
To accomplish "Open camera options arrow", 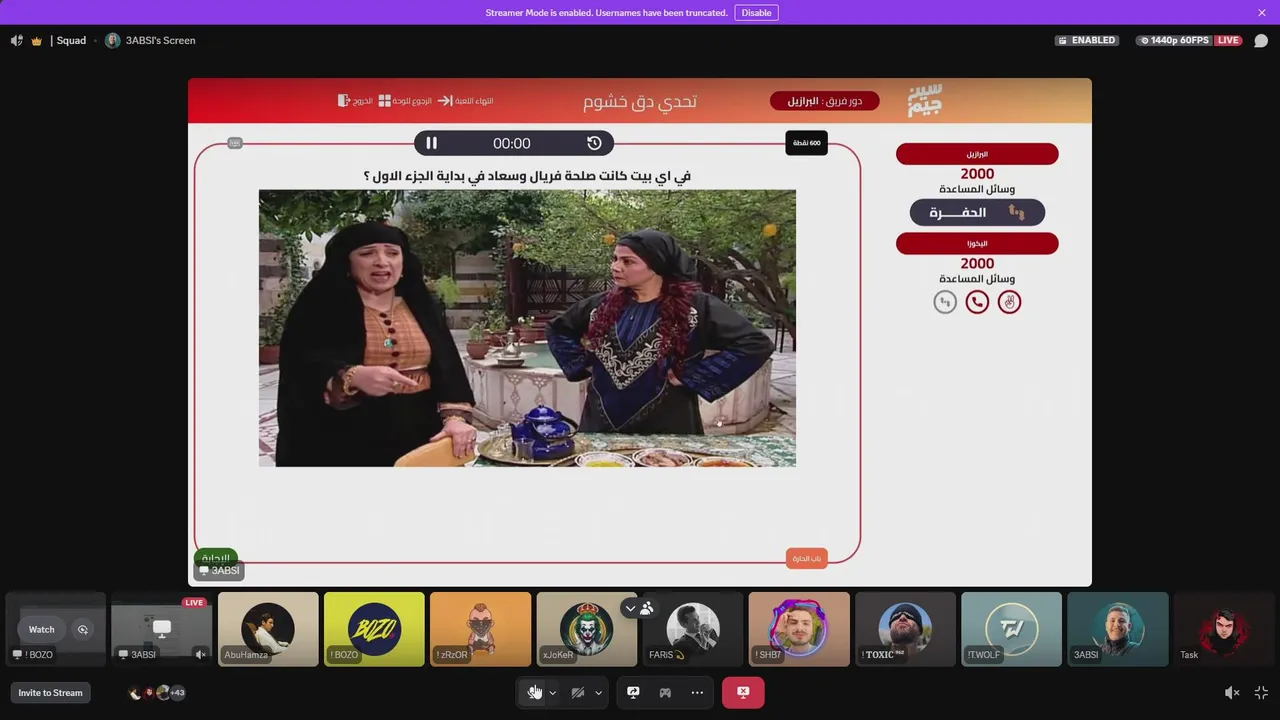I will (599, 692).
